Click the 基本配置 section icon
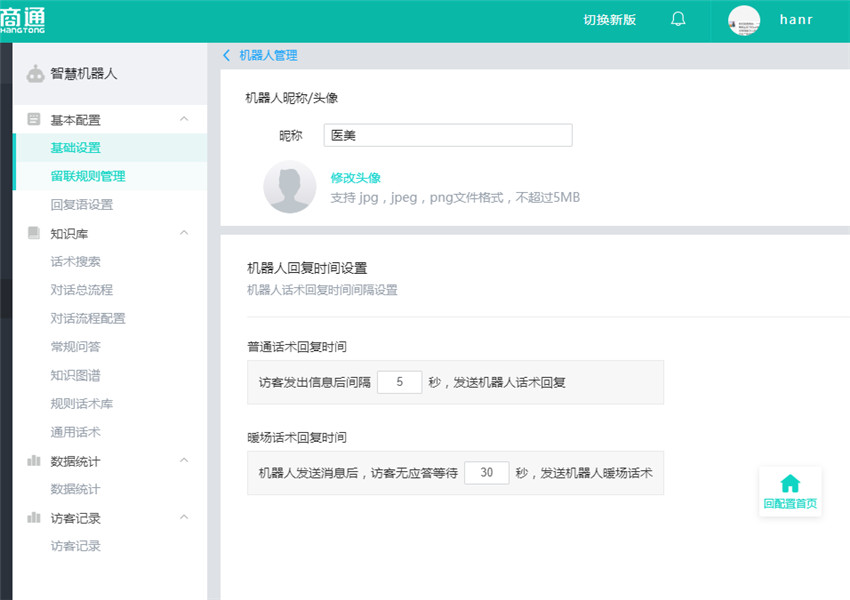The height and width of the screenshot is (600, 850). tap(34, 120)
